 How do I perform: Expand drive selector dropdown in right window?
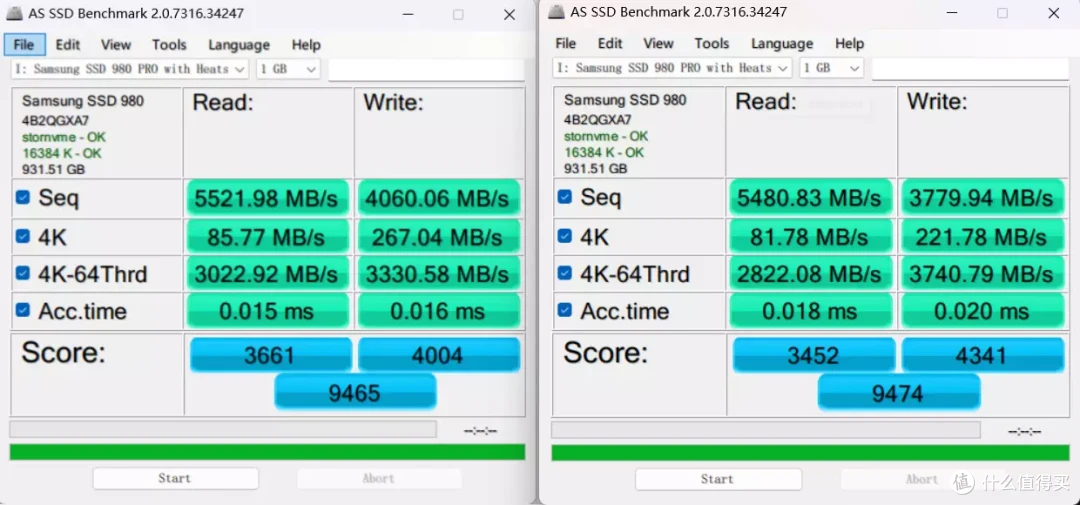[x=672, y=68]
